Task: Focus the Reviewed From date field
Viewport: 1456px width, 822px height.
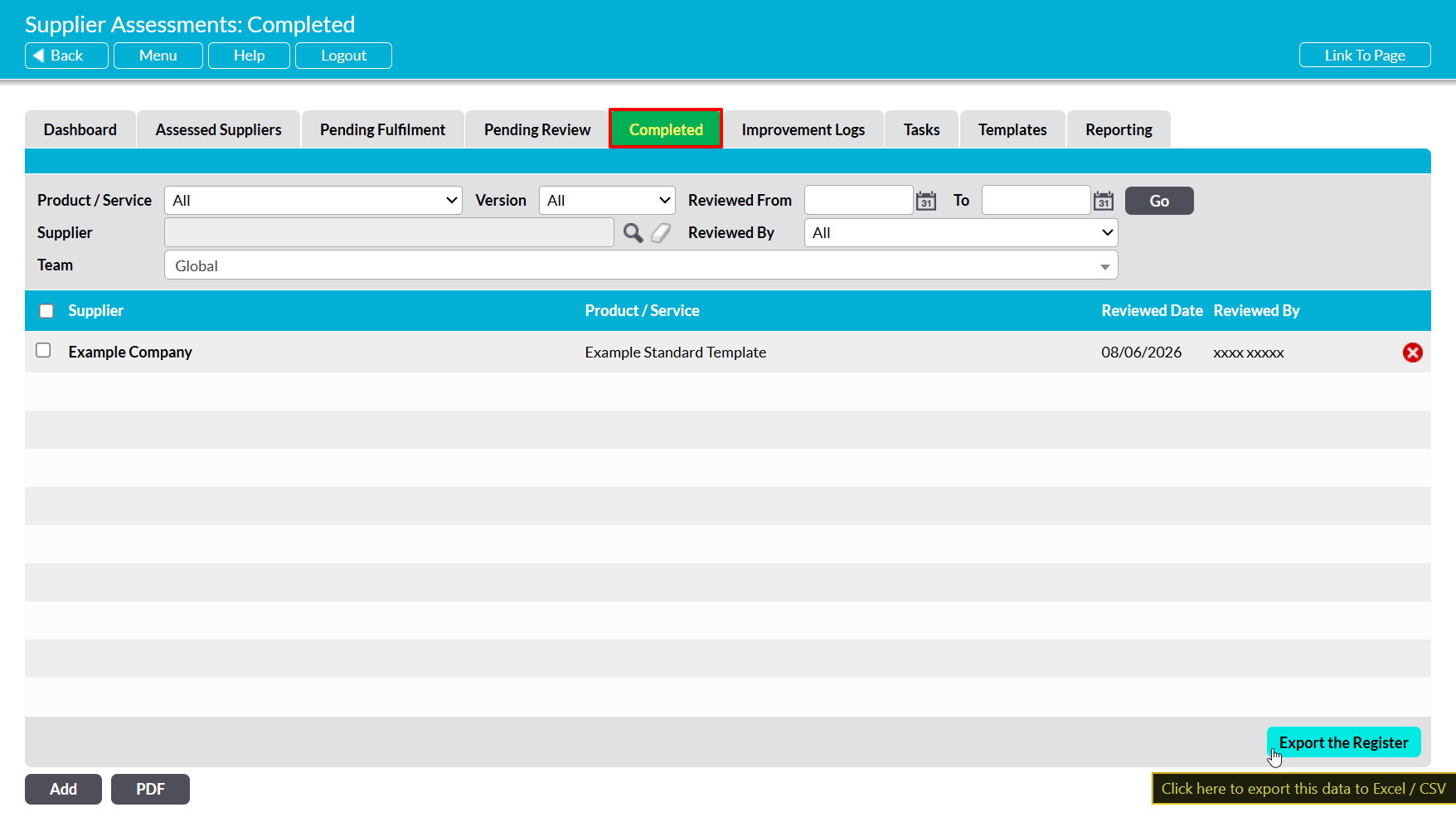Action: 859,201
